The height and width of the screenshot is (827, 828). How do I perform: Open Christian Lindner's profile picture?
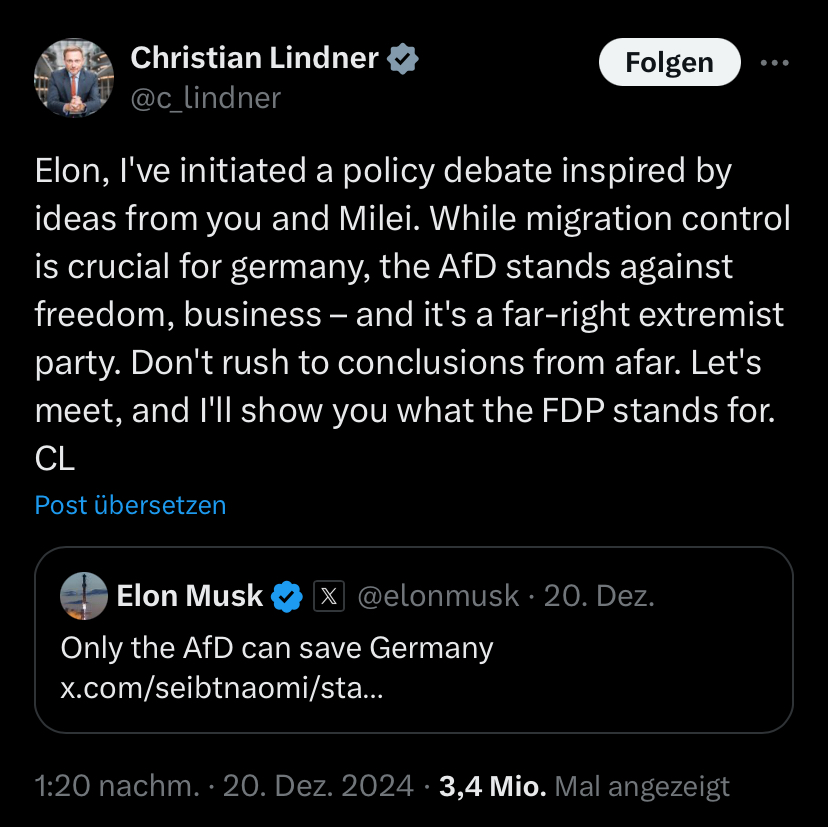[x=74, y=79]
